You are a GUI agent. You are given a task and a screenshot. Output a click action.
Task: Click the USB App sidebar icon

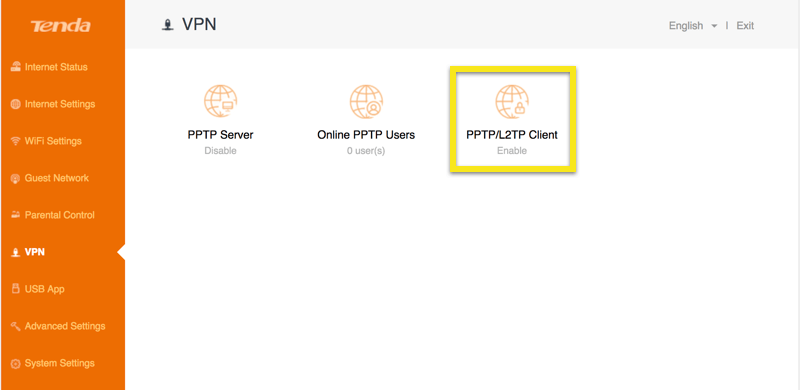(x=15, y=289)
